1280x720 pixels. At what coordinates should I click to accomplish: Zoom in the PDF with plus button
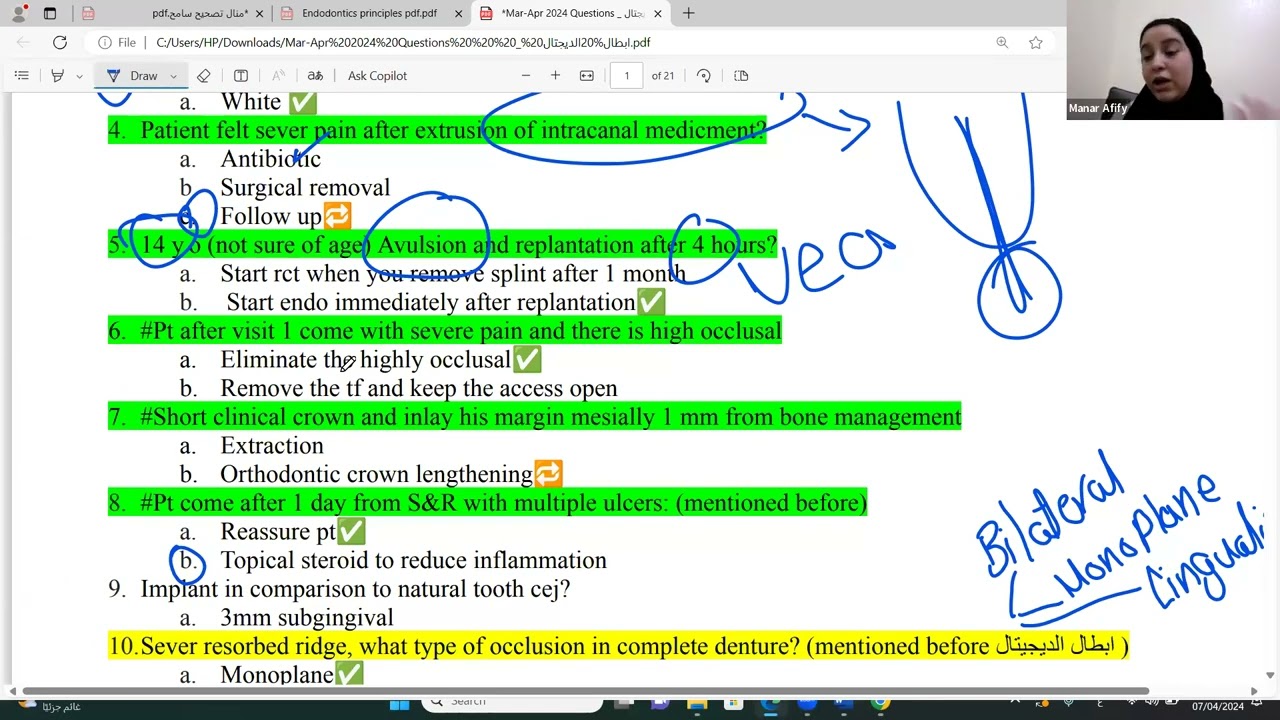pyautogui.click(x=555, y=76)
